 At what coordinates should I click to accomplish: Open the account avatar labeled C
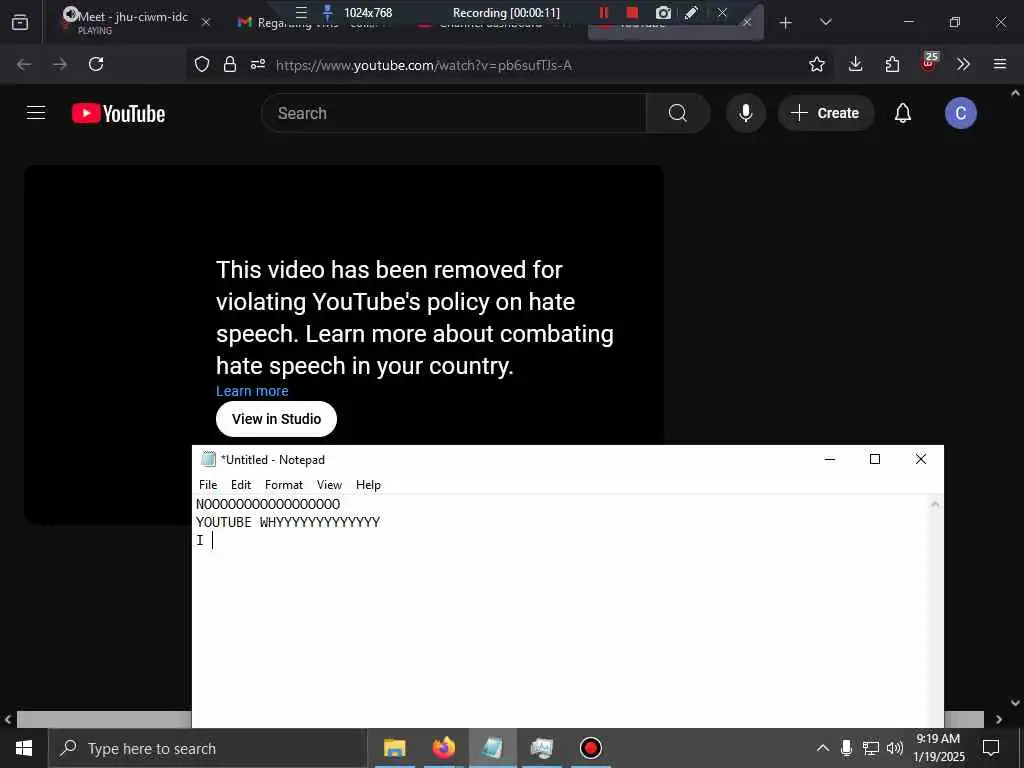pyautogui.click(x=960, y=113)
